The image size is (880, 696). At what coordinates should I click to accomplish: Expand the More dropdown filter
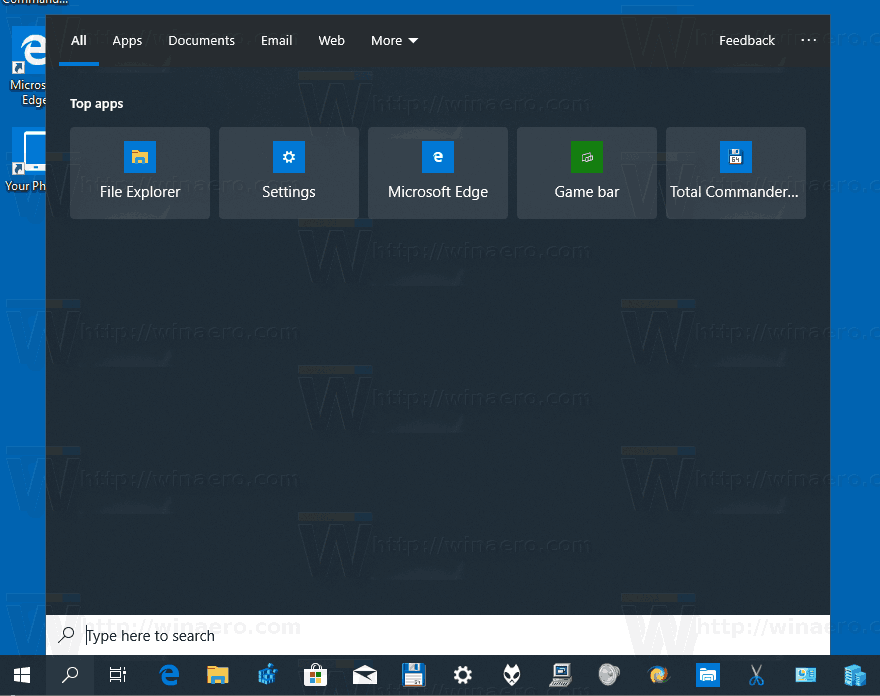[x=394, y=41]
